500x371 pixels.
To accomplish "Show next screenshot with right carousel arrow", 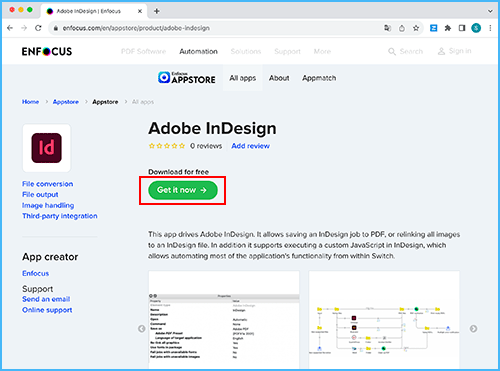I will click(x=473, y=329).
